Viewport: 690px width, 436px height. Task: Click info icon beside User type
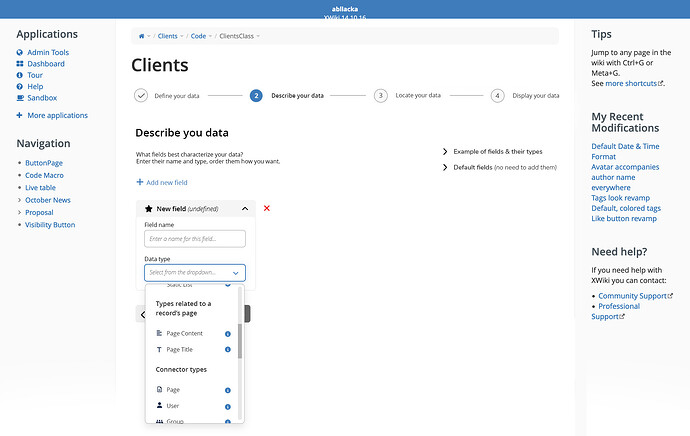point(228,406)
